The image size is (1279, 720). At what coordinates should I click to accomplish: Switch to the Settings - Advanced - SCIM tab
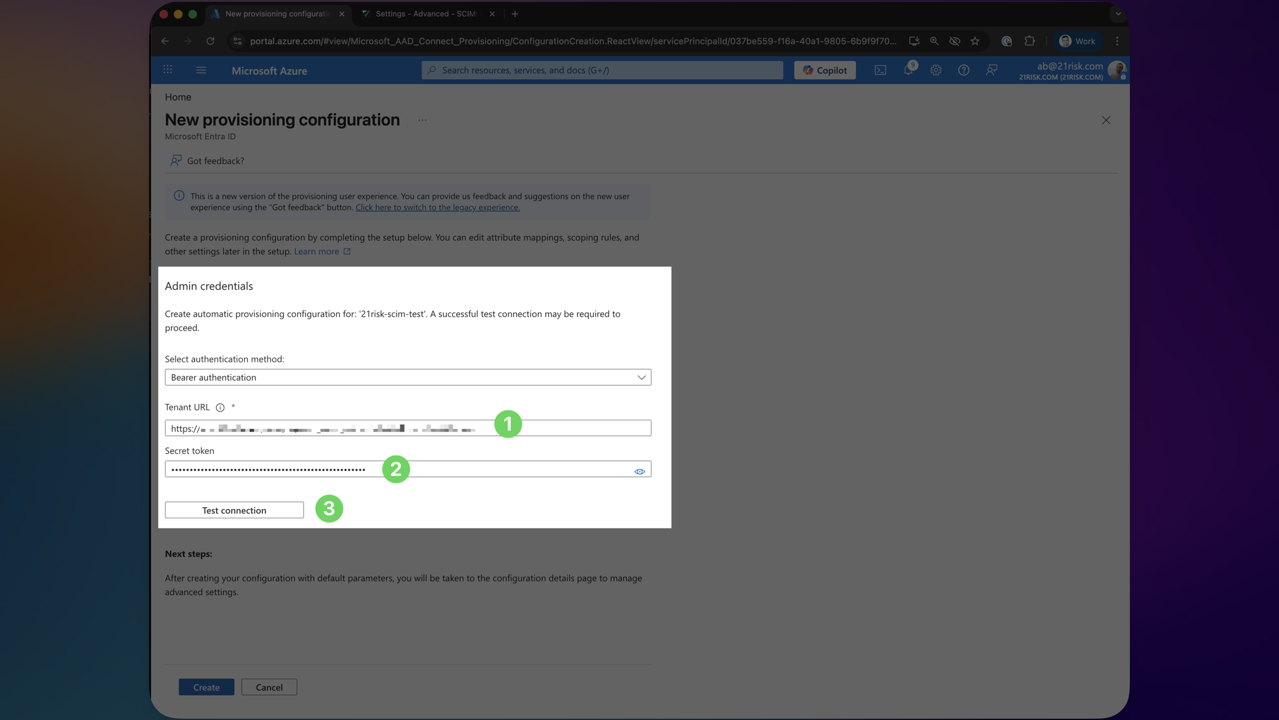tap(424, 14)
